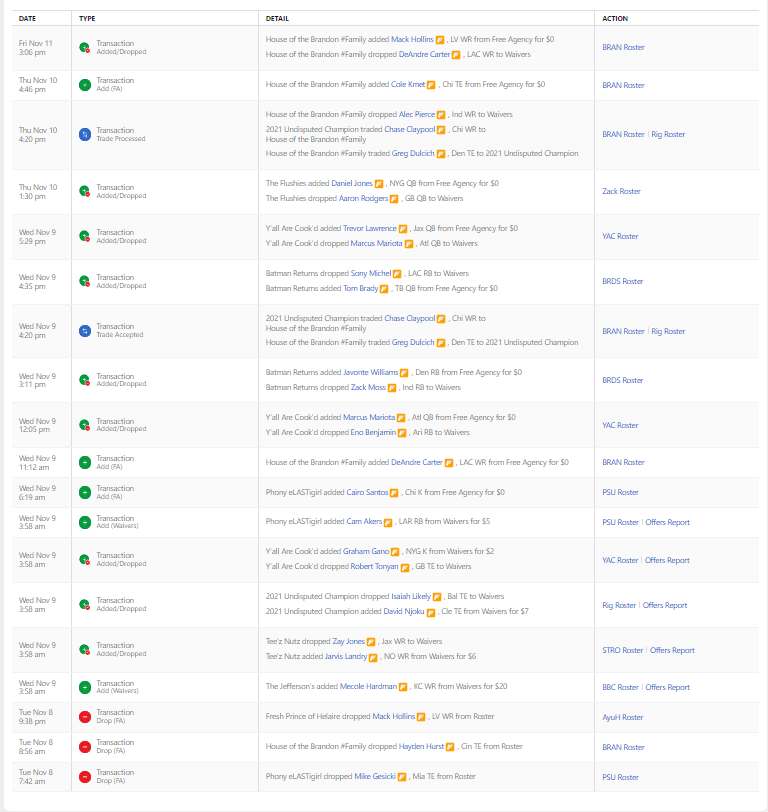Open the Zack Roster link

621,191
